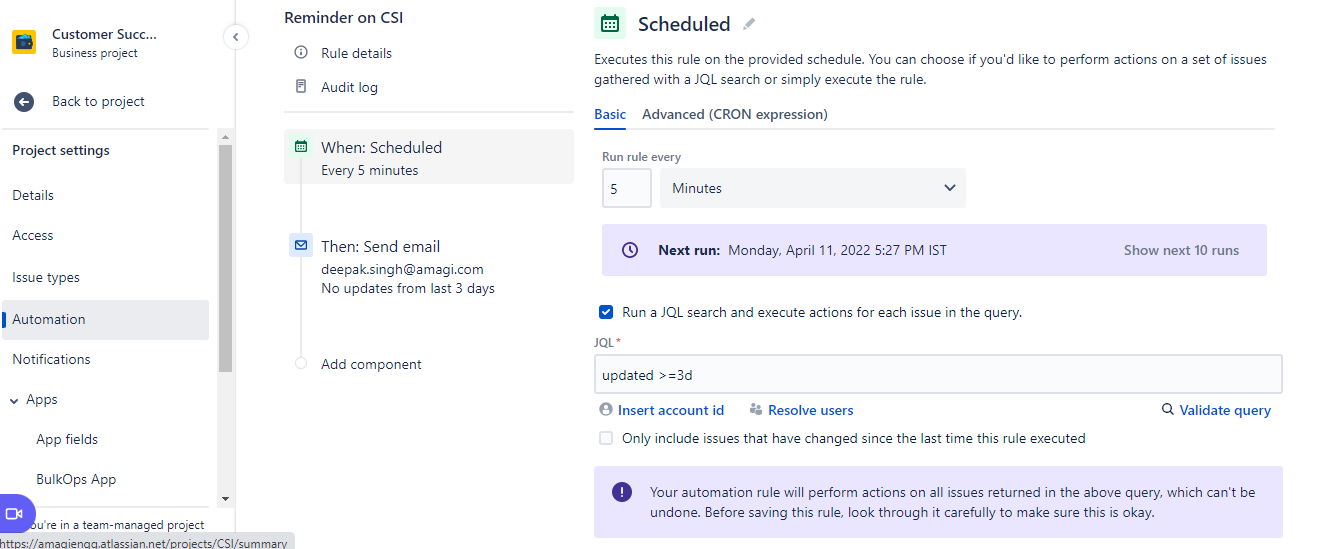The image size is (1322, 549).
Task: Click Add component in the rule chain
Action: [x=371, y=364]
